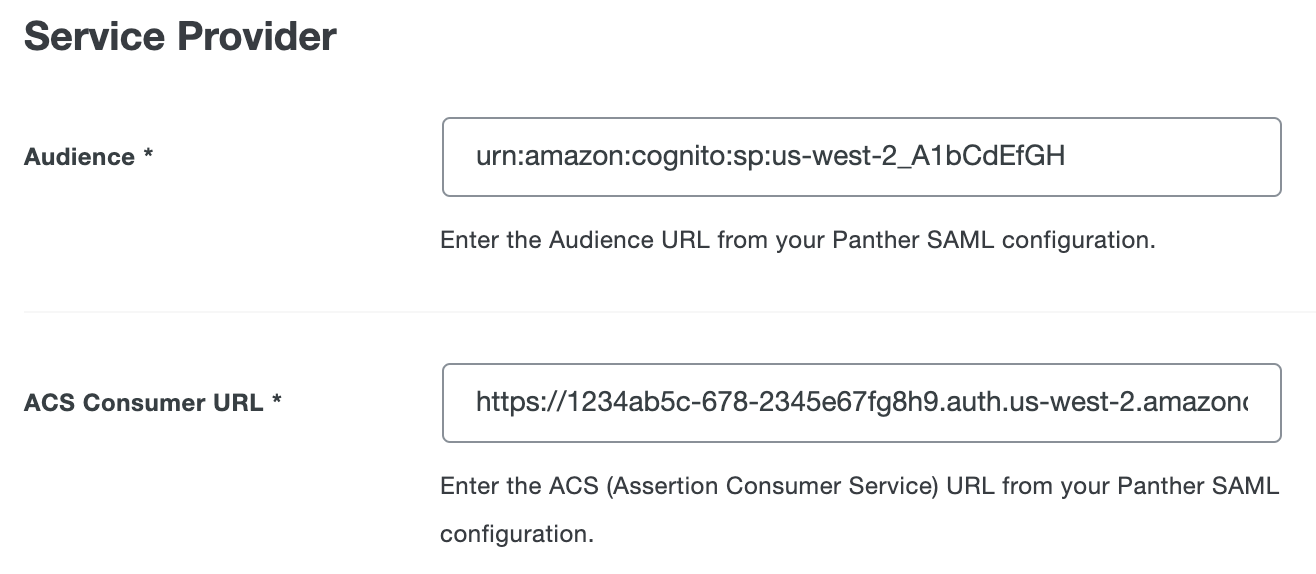Click the Service Provider heading
The width and height of the screenshot is (1316, 574).
click(180, 37)
